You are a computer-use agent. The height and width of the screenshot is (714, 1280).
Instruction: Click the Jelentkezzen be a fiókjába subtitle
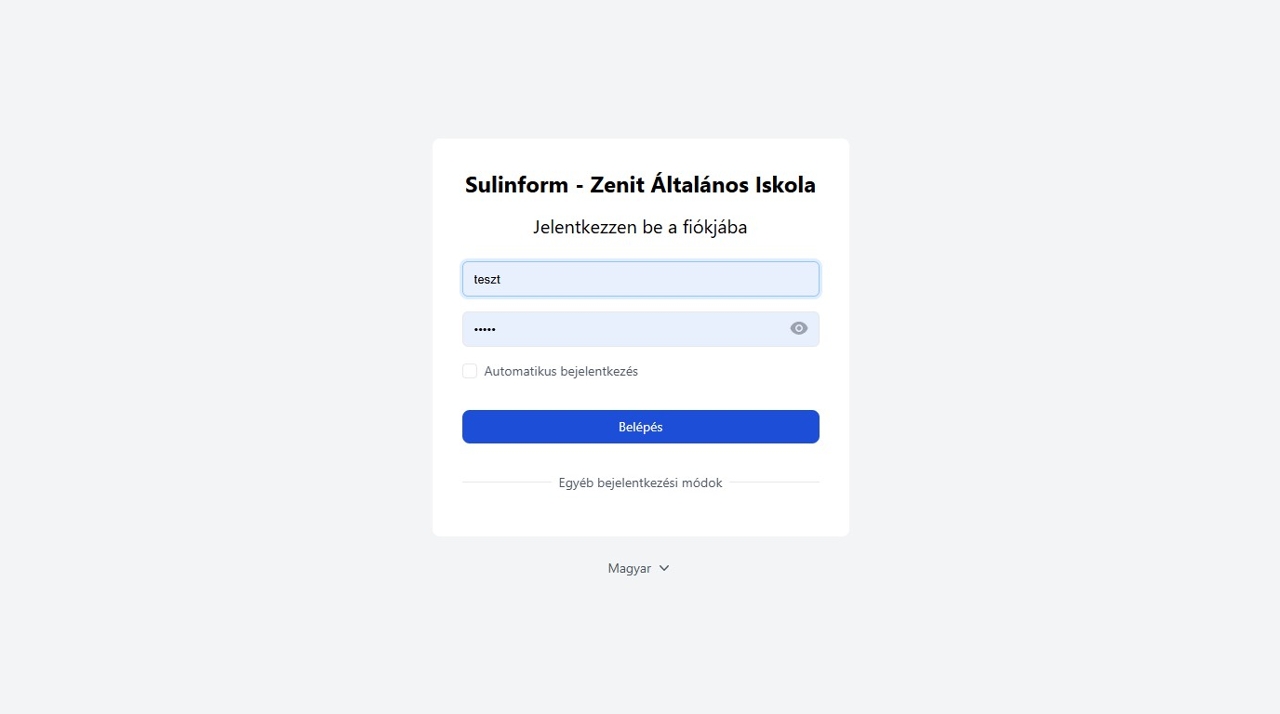click(640, 227)
